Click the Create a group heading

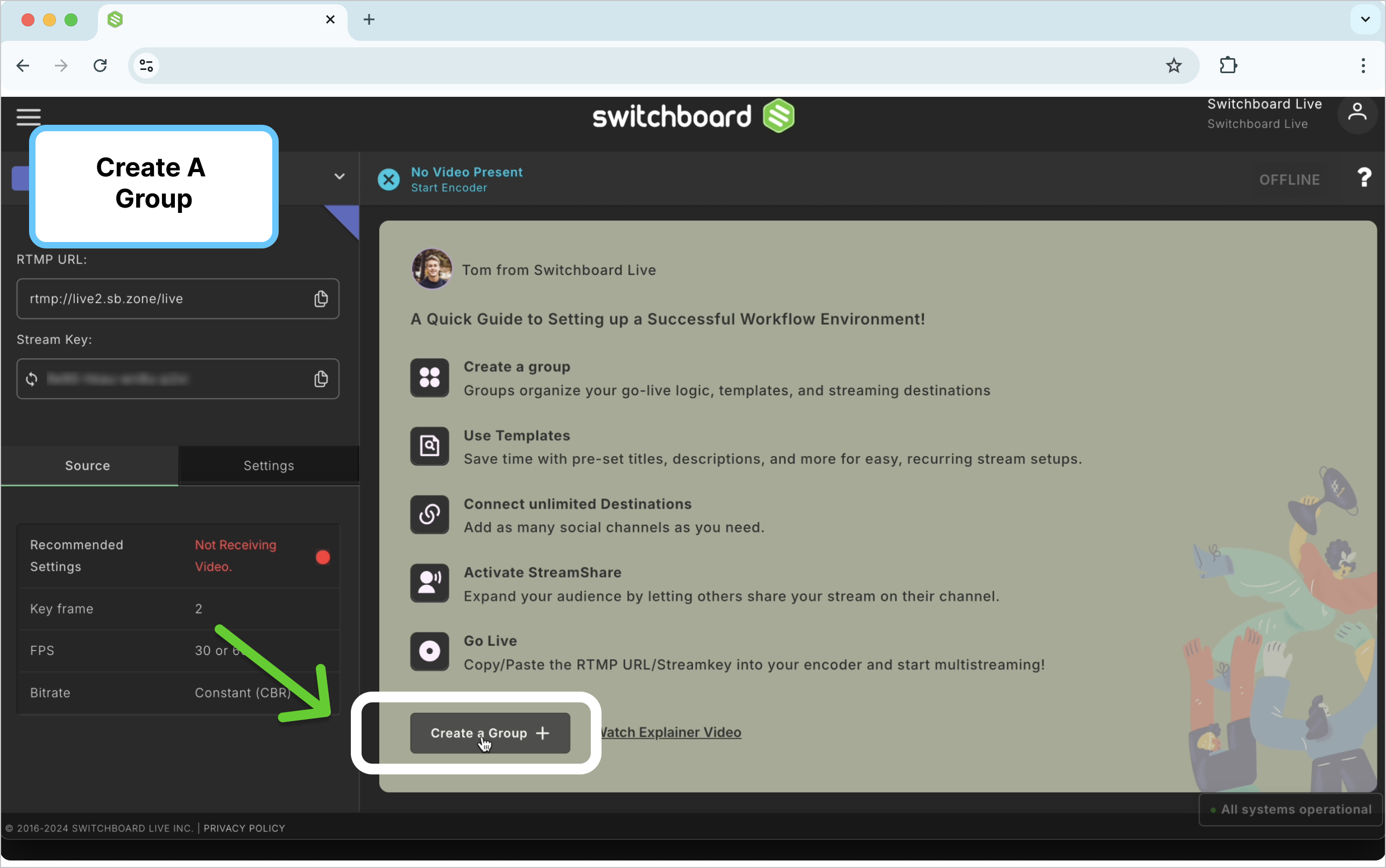pos(517,367)
